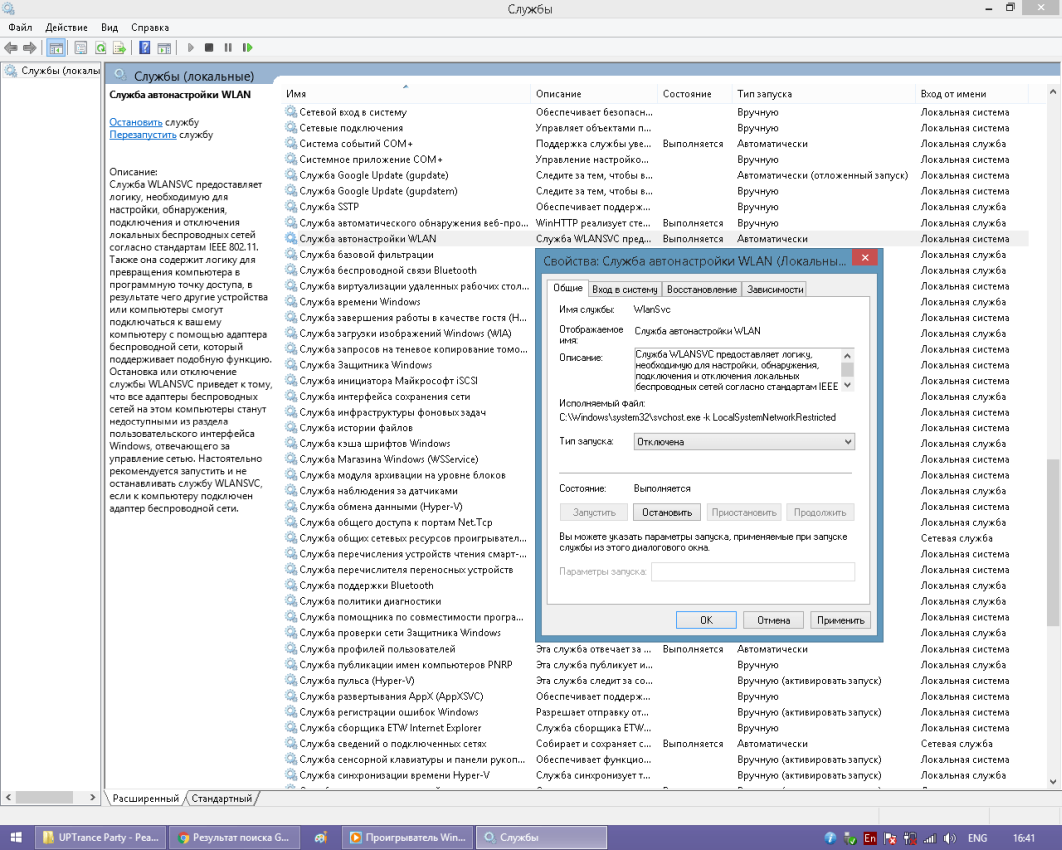Select the Служба времени Windows row
The height and width of the screenshot is (850, 1062).
(x=359, y=302)
